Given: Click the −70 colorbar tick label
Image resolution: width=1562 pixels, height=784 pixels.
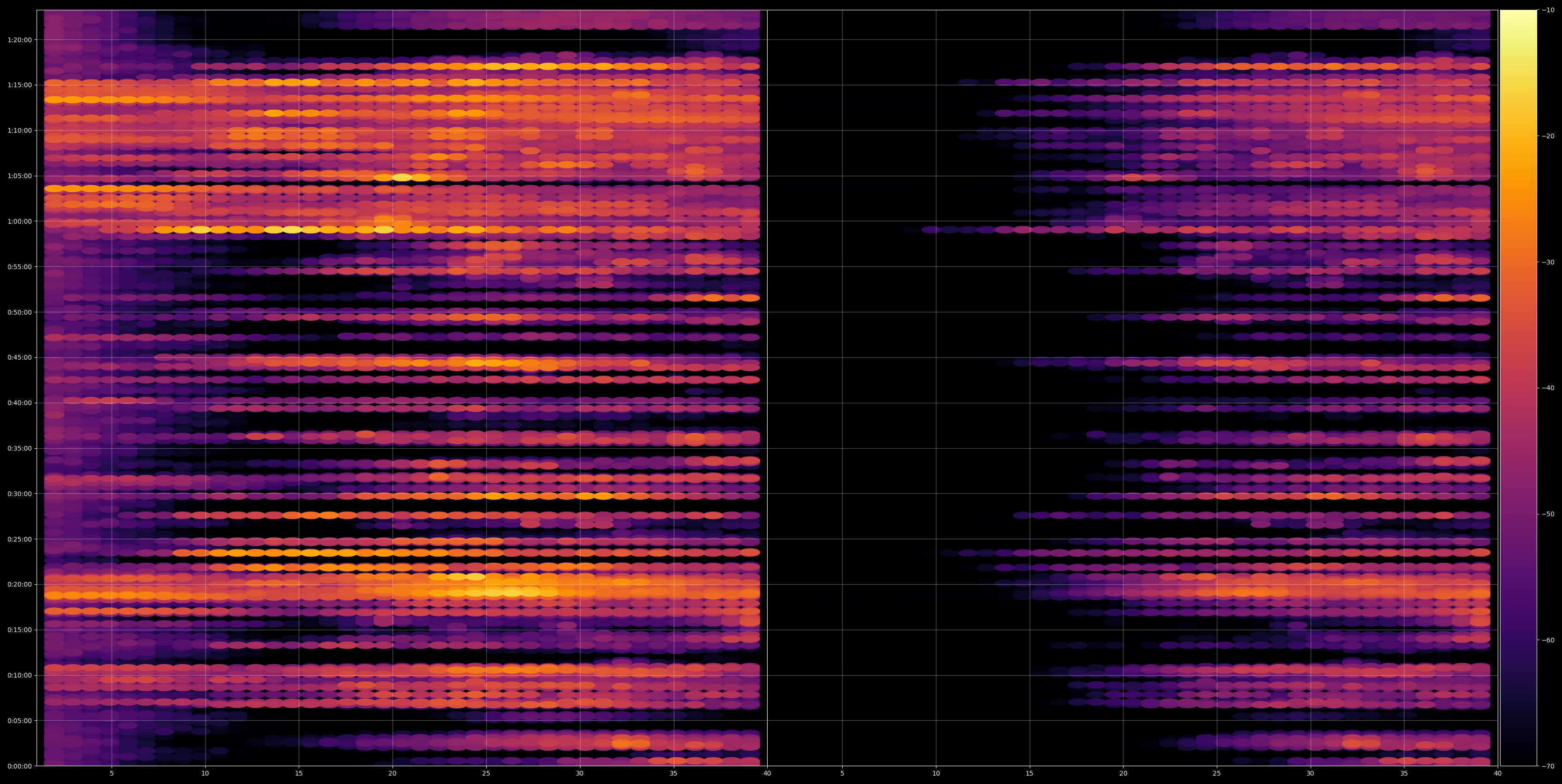Looking at the screenshot, I should click(1548, 766).
